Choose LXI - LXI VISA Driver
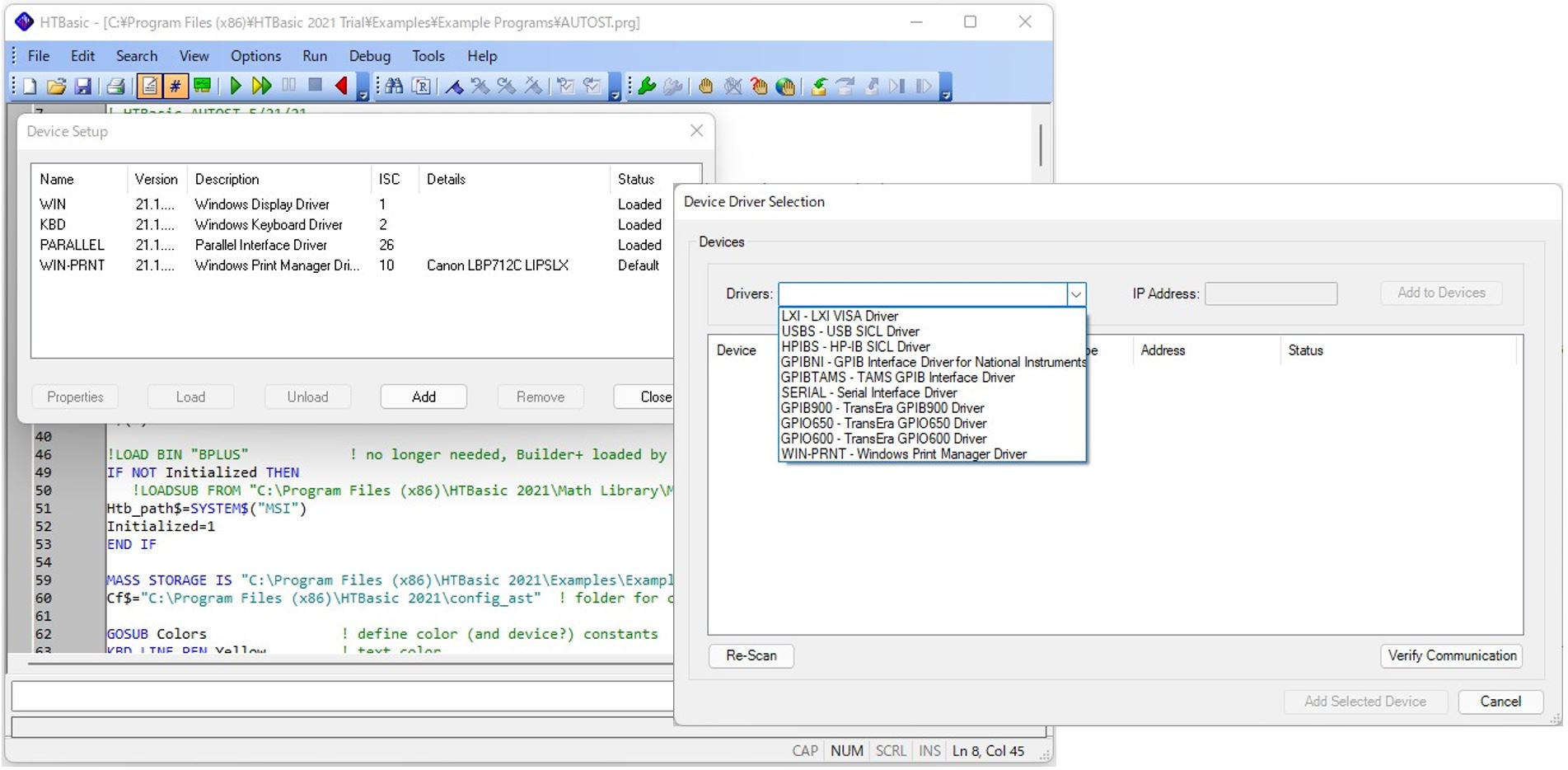 point(932,316)
